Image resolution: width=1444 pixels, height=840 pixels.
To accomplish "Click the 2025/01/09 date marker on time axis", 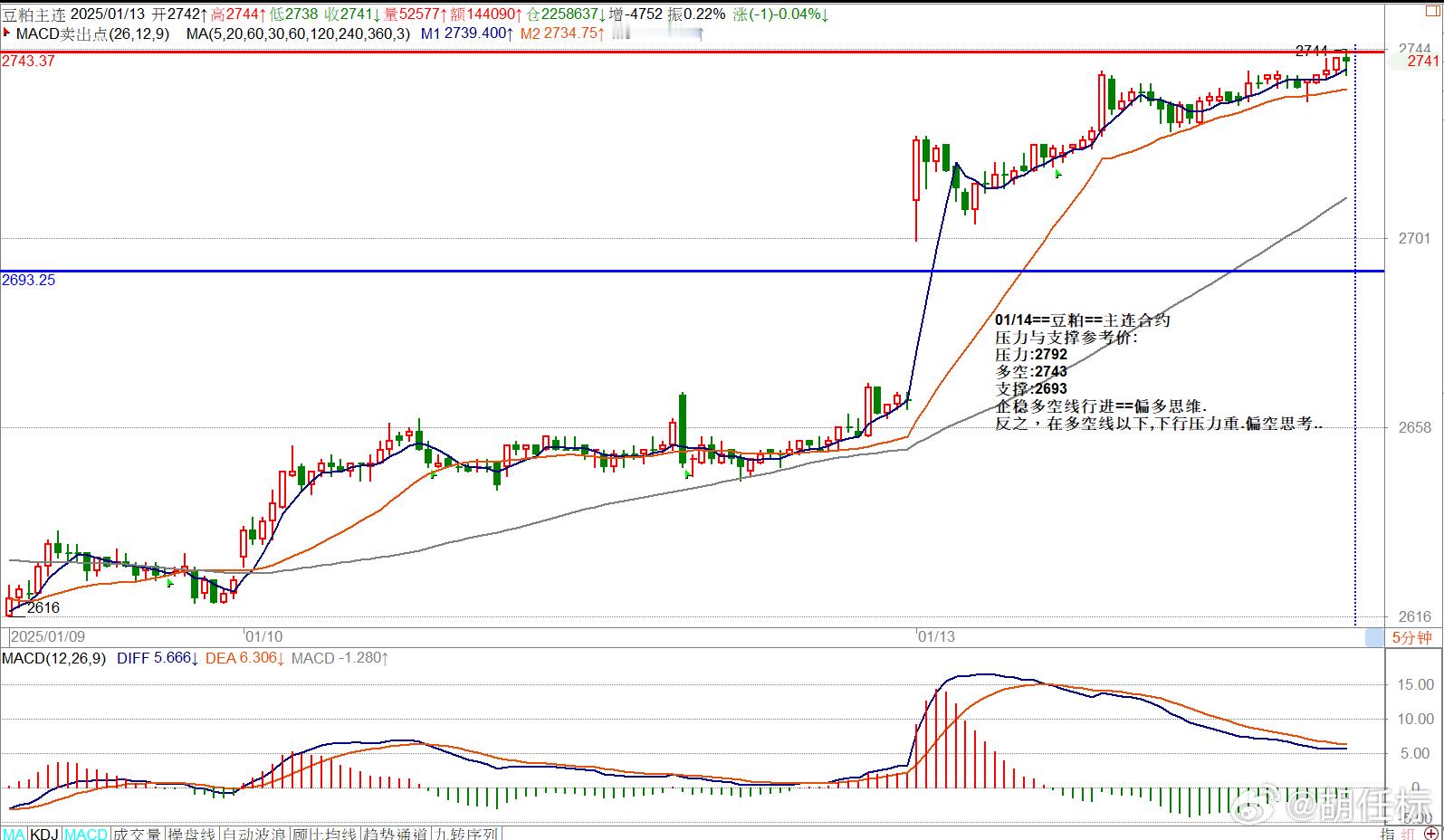I will click(x=48, y=636).
